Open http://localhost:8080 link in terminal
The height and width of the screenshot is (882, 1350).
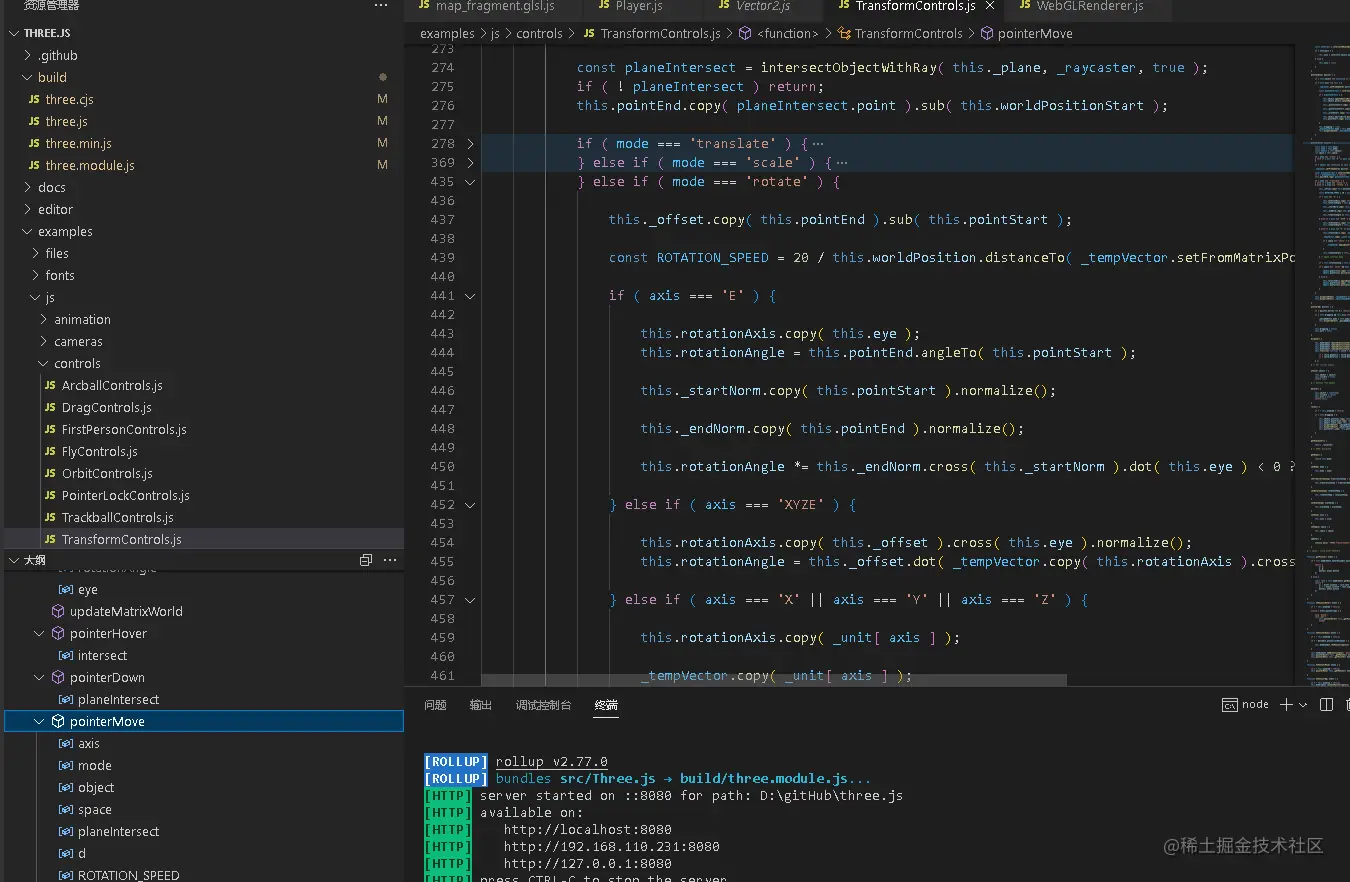tap(588, 829)
